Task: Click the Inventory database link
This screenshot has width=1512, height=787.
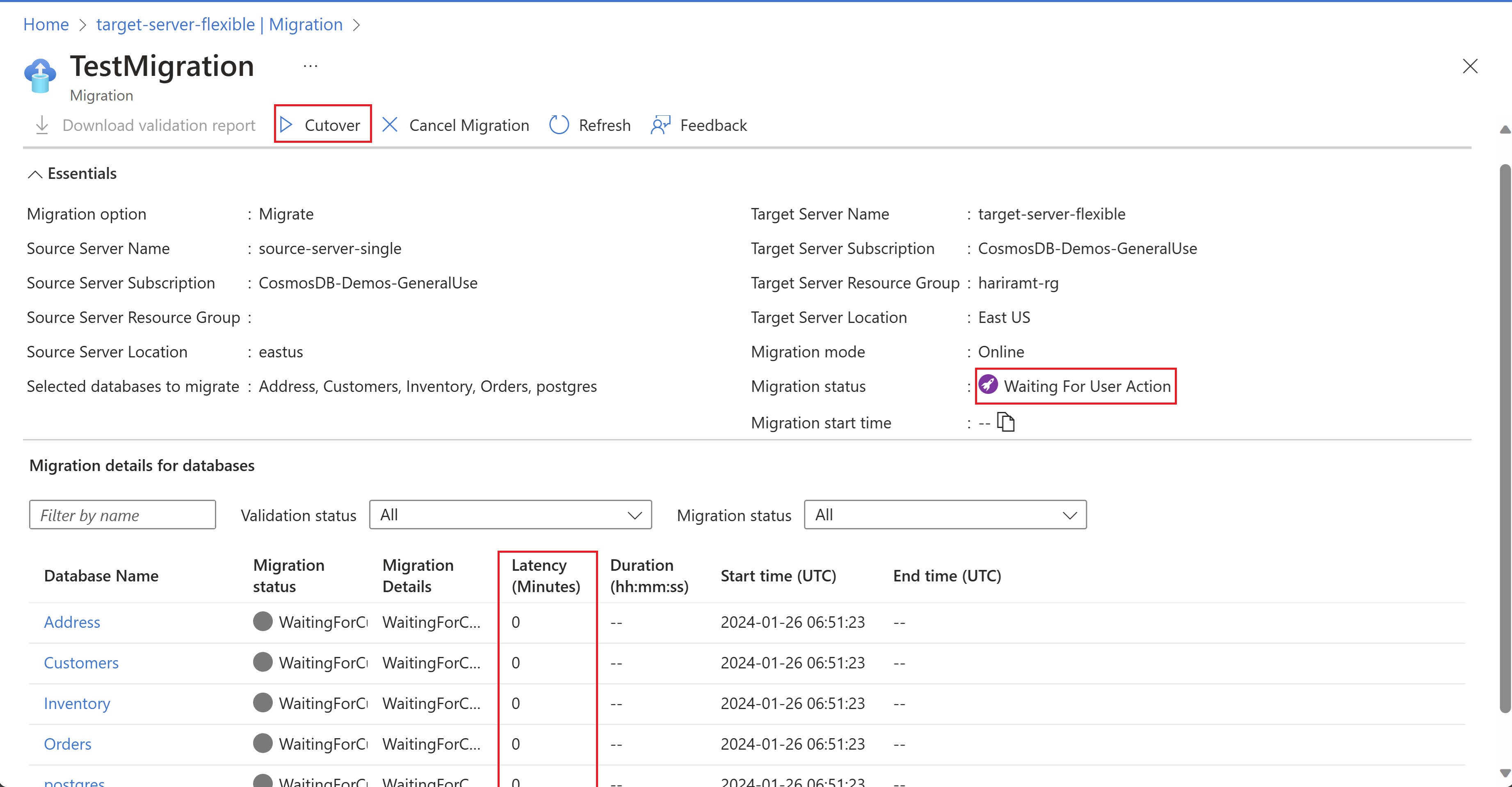Action: [77, 703]
